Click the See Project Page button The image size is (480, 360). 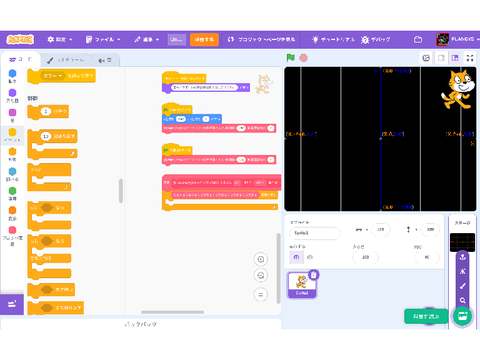click(261, 39)
